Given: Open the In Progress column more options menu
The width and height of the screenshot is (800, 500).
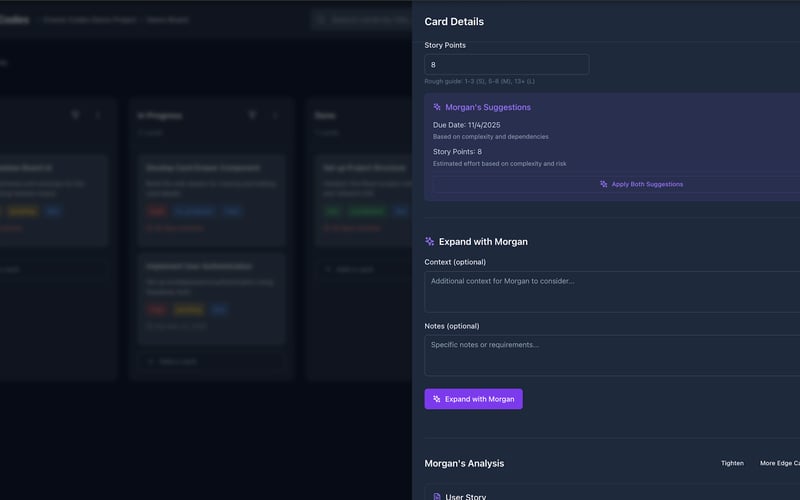Looking at the screenshot, I should pyautogui.click(x=274, y=115).
